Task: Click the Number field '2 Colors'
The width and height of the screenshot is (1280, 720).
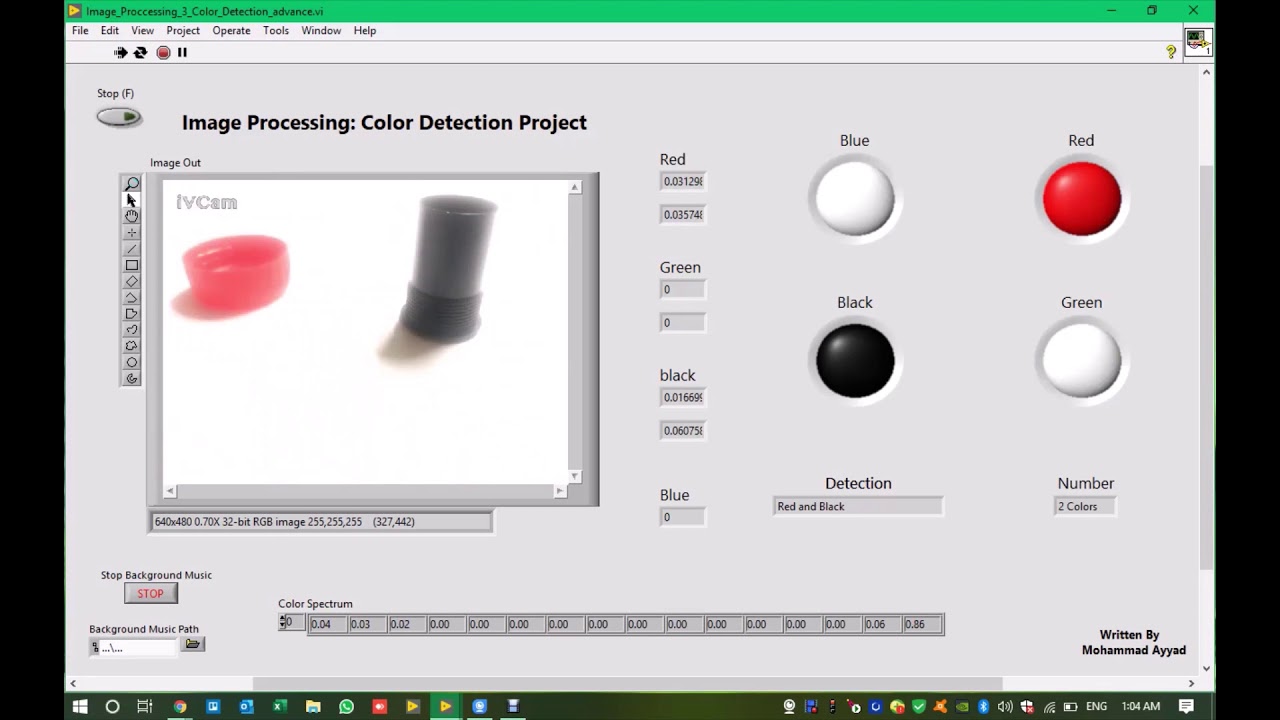Action: point(1085,506)
